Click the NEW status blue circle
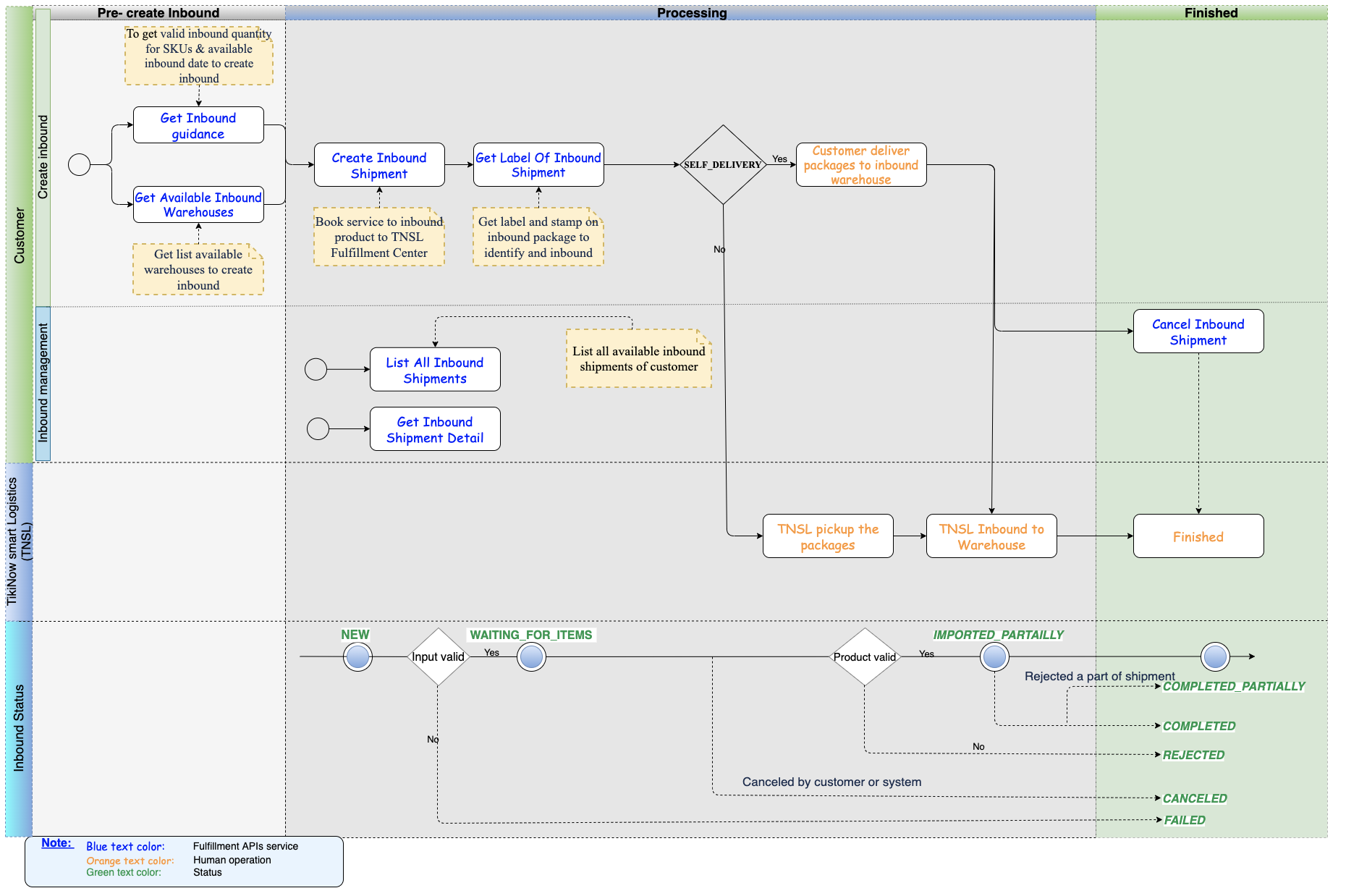1346x896 pixels. pos(357,656)
